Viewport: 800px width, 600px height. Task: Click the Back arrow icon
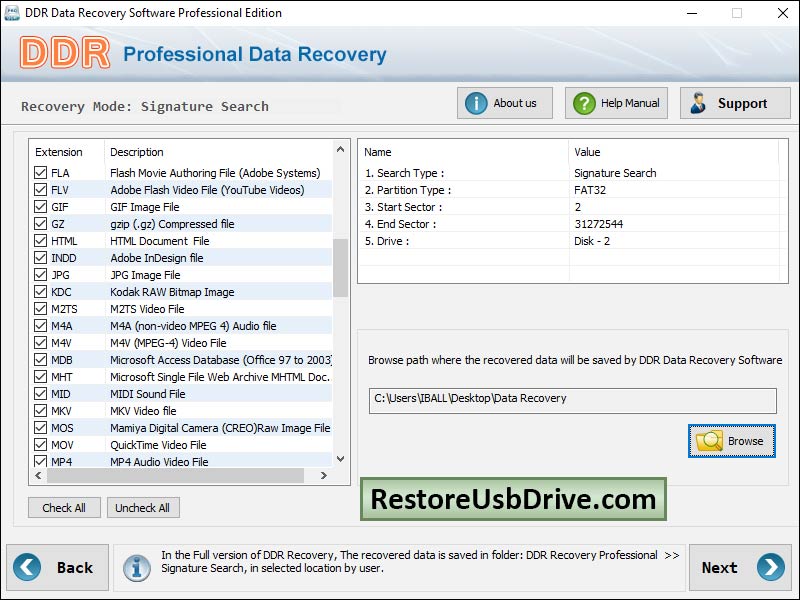pos(27,567)
